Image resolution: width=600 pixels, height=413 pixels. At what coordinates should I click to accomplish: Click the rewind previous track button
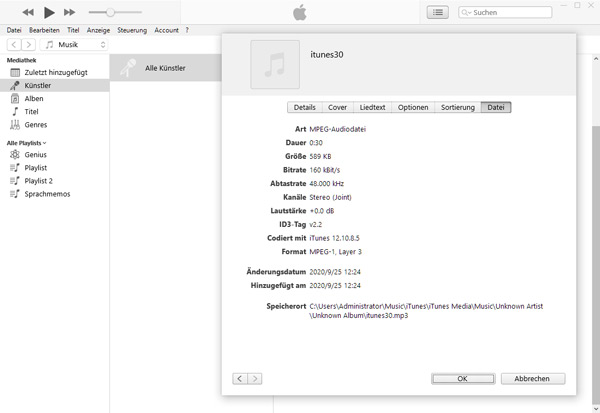pos(28,12)
